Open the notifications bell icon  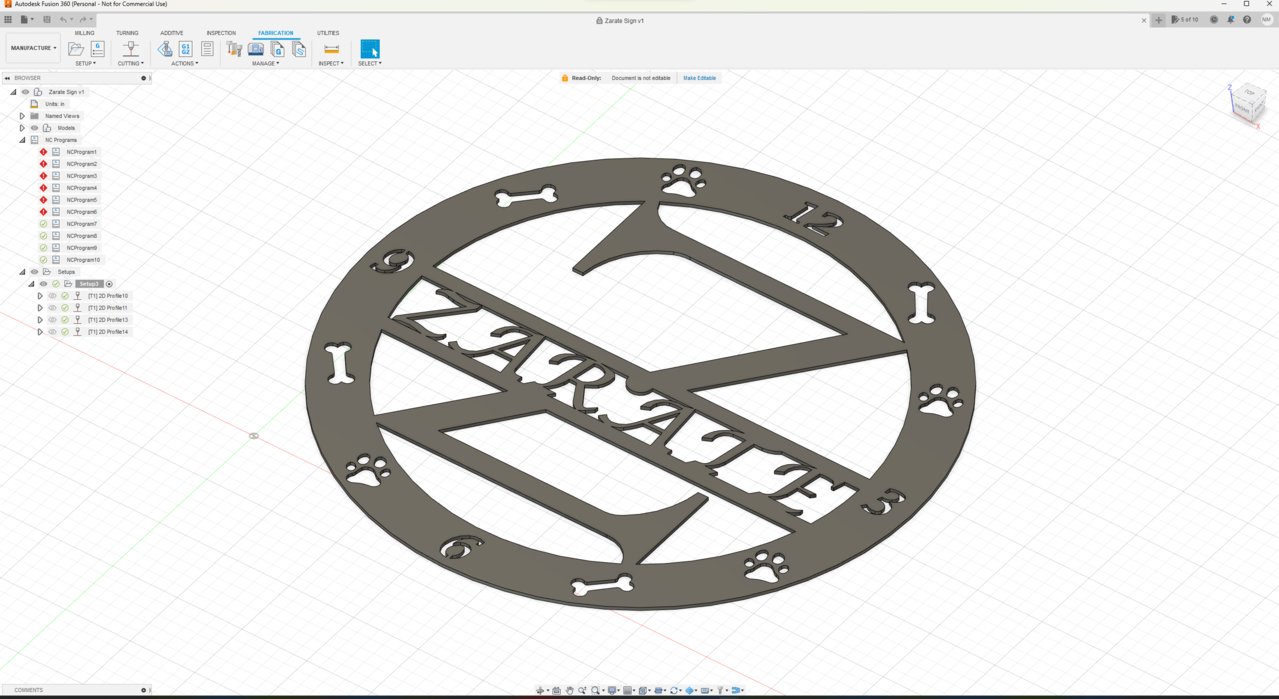click(x=1231, y=19)
